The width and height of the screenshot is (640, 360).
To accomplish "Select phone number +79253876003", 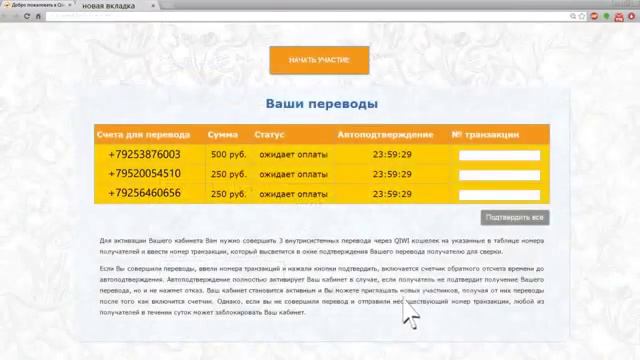I will (144, 155).
